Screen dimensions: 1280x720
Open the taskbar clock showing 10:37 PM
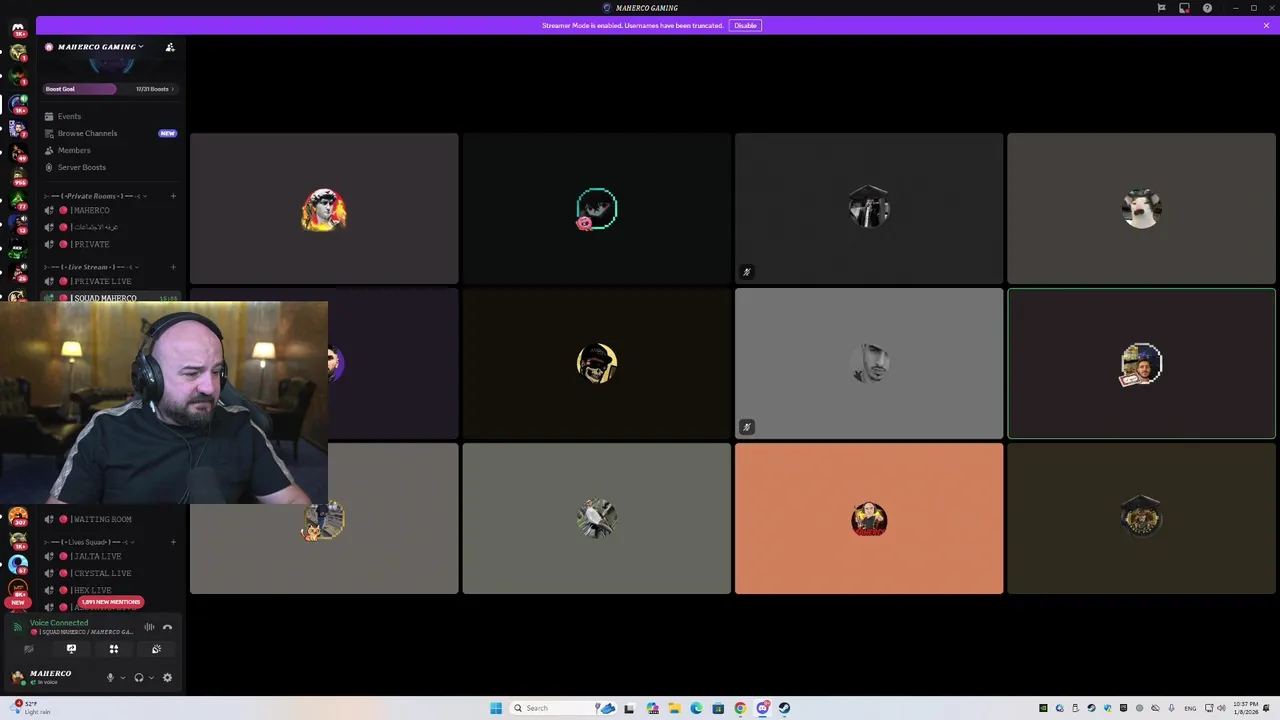1246,708
